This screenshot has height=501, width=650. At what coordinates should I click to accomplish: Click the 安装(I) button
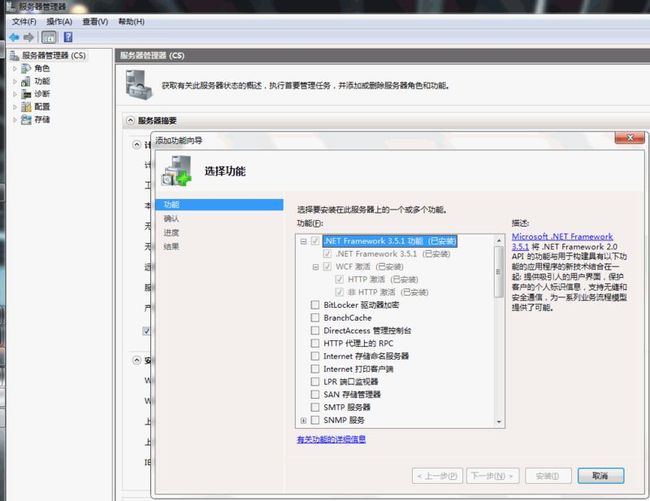coord(548,476)
